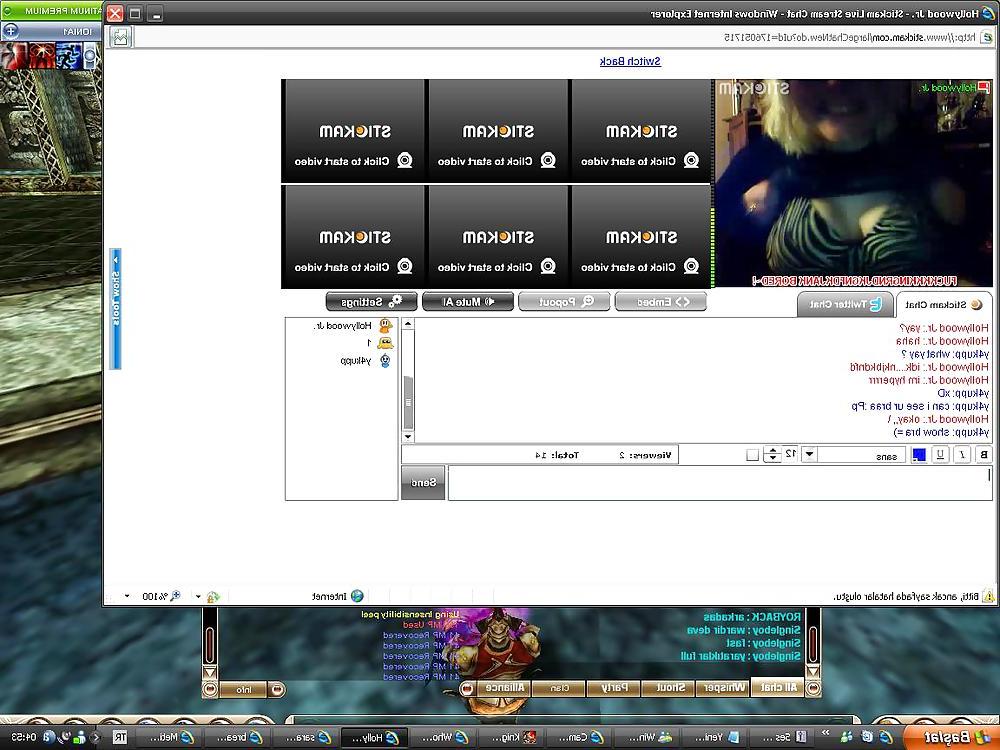The width and height of the screenshot is (1000, 750).
Task: Focus the chat message input box
Action: [720, 483]
